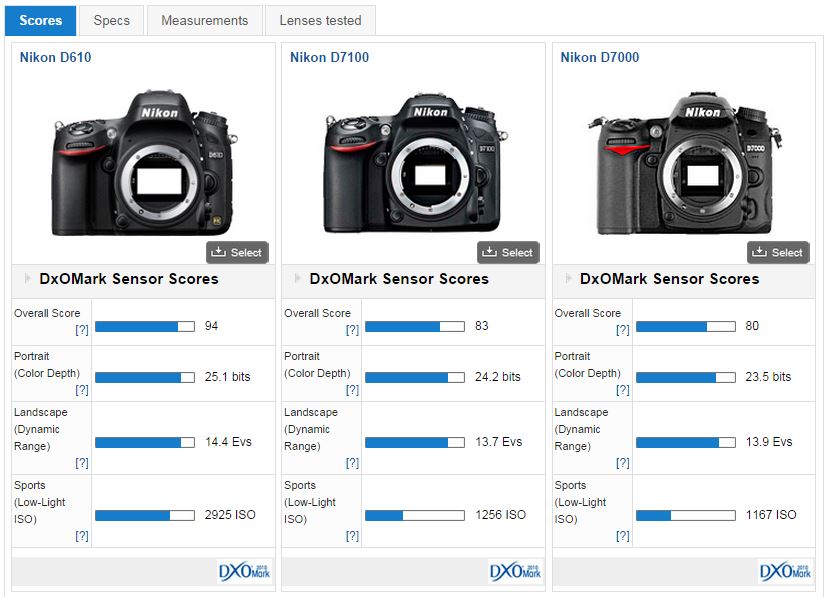Click the 23.5 bits color depth value

(x=768, y=376)
